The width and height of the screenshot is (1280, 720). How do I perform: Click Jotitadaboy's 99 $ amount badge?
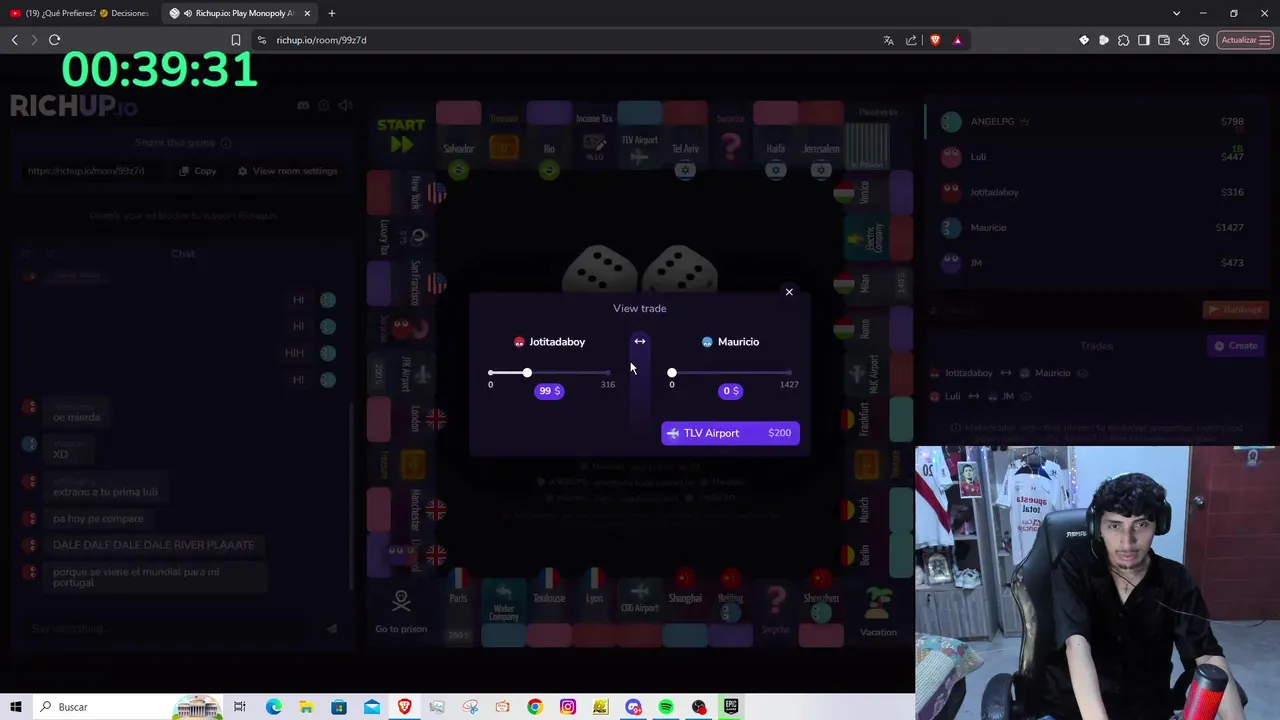click(549, 391)
